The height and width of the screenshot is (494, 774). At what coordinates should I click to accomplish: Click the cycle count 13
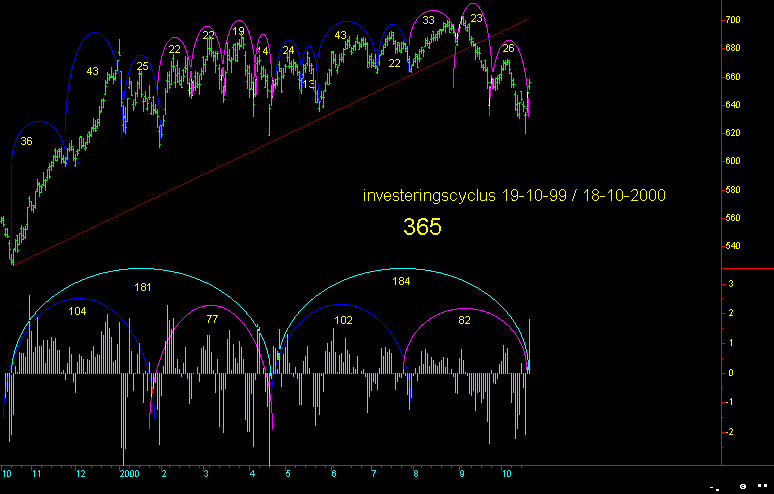pos(309,84)
